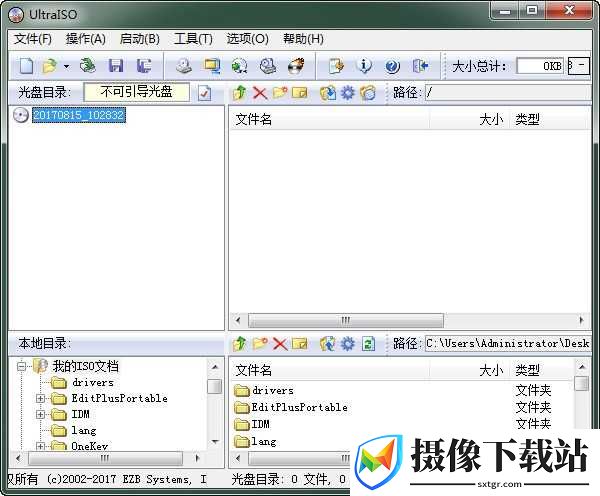Open the 操作(A) menu

(86, 39)
